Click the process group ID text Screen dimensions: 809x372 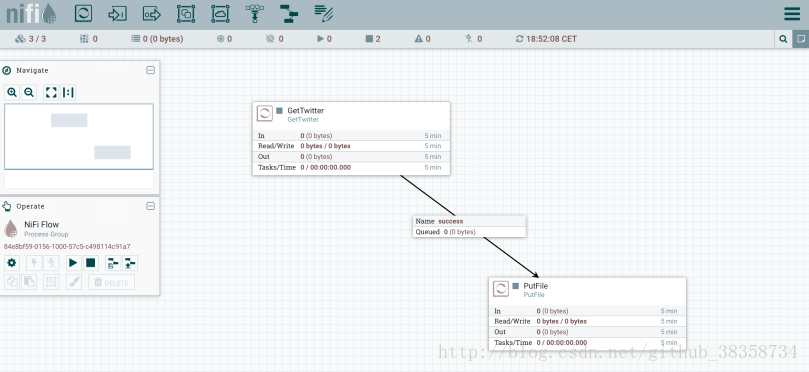point(67,247)
